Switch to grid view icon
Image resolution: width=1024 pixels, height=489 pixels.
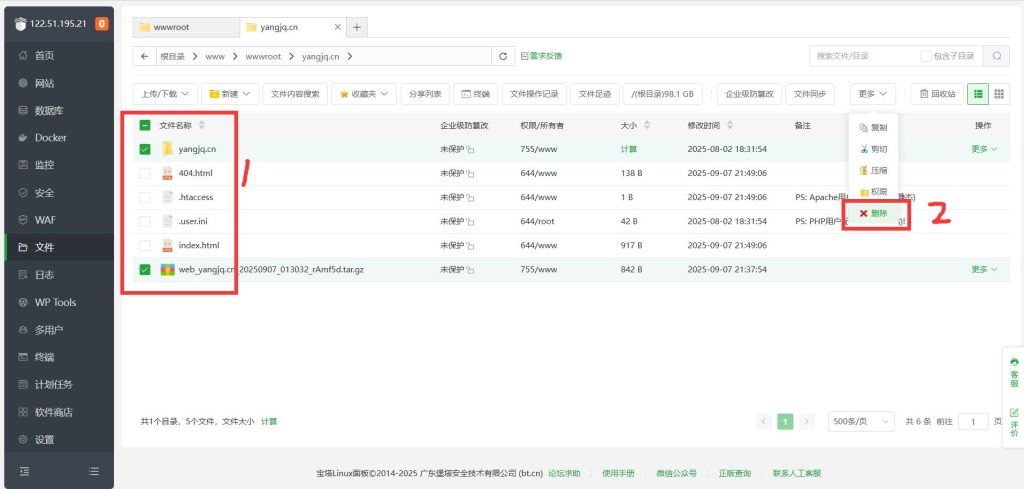tap(999, 94)
